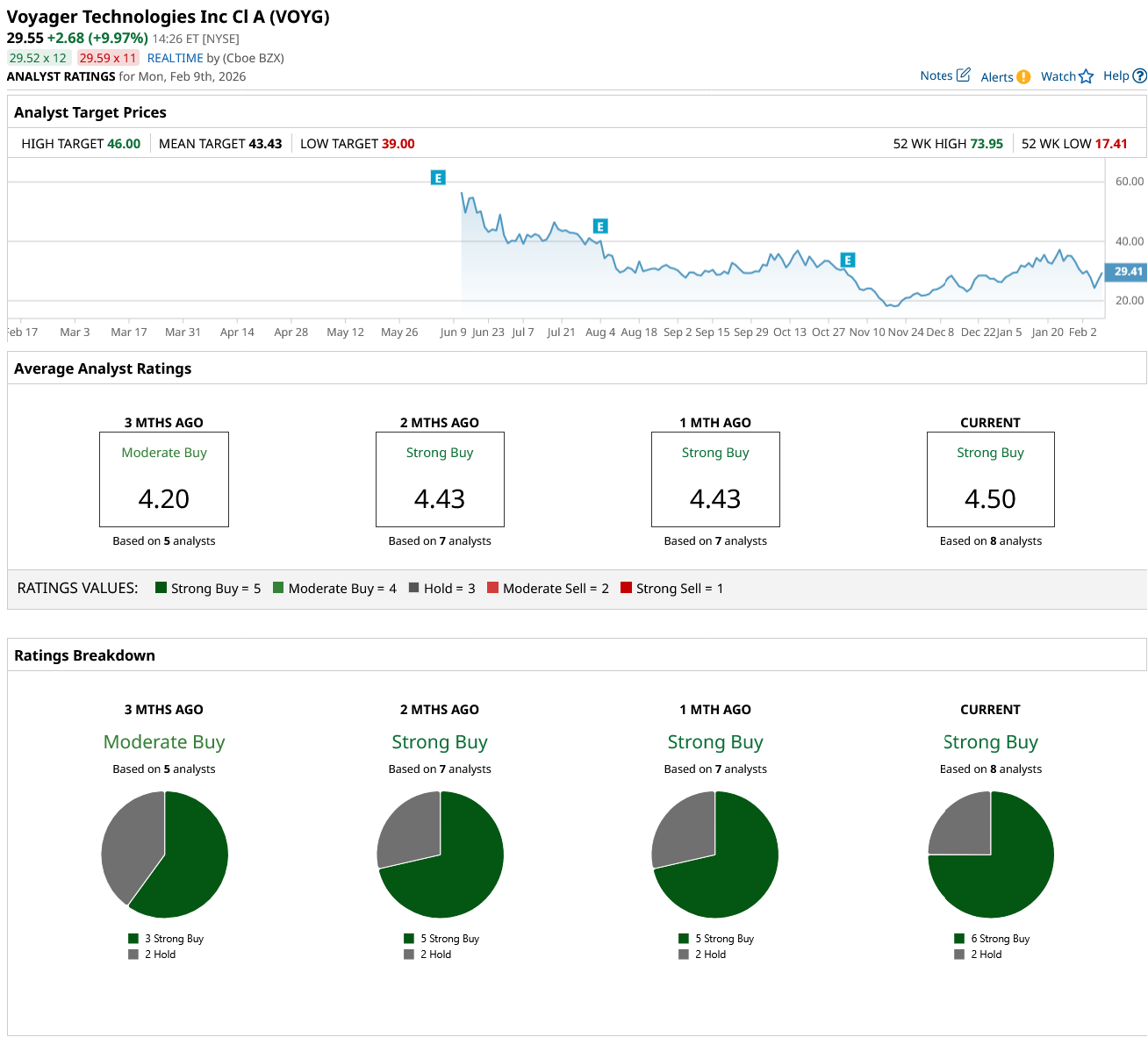The image size is (1148, 1037).
Task: Click the Moderate Sell = 2 legend swatch
Action: pyautogui.click(x=492, y=588)
